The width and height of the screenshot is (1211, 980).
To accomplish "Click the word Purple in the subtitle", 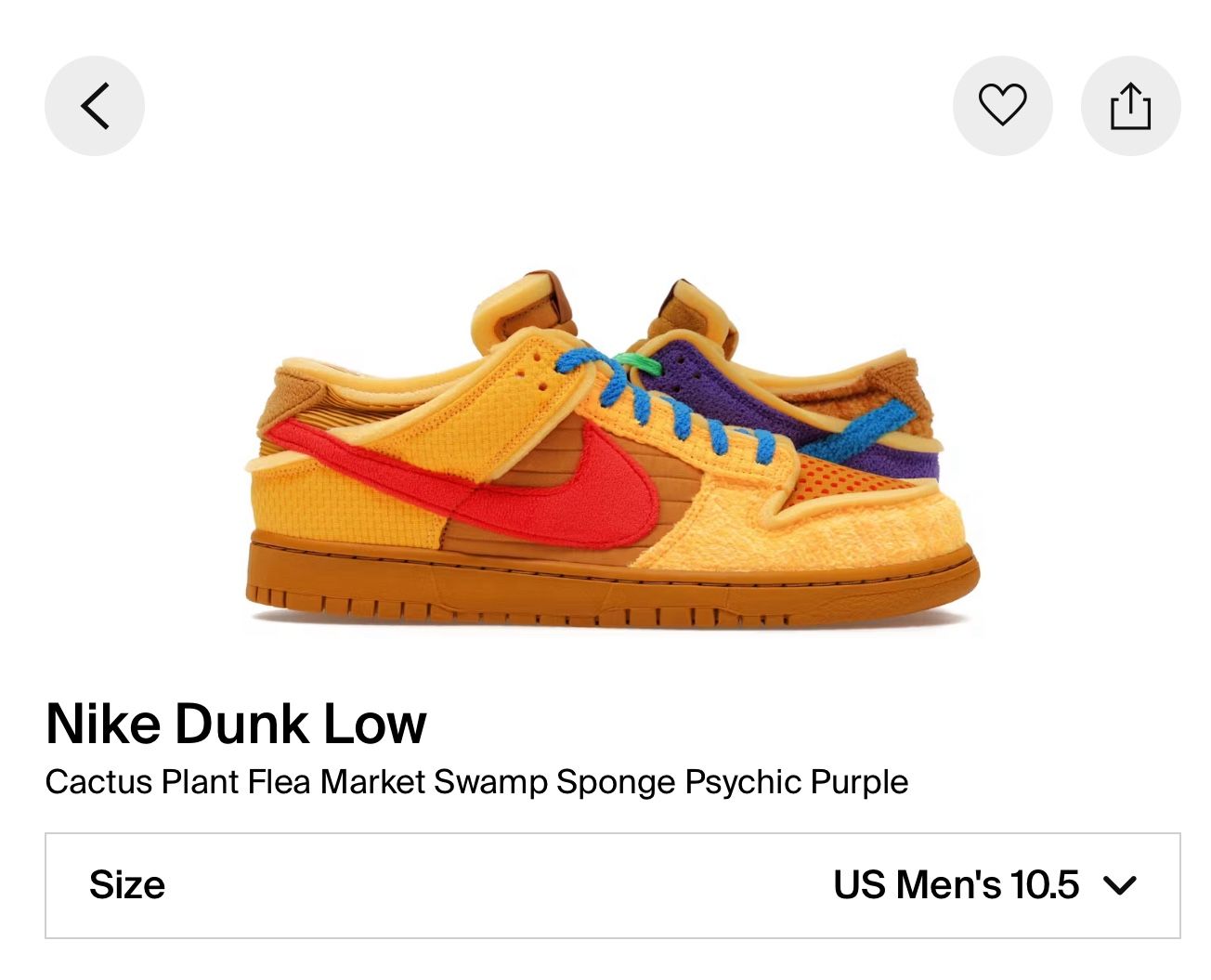I will pyautogui.click(x=859, y=782).
